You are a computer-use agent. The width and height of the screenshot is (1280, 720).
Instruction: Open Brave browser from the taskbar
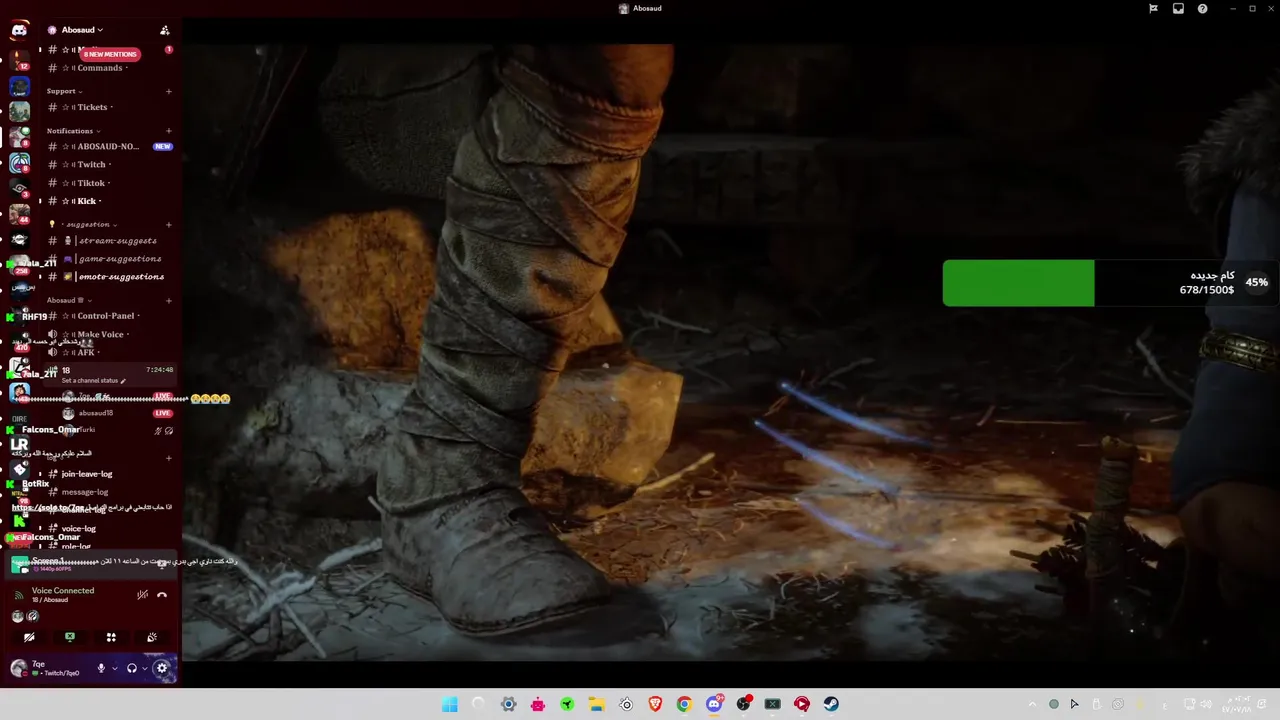[655, 704]
